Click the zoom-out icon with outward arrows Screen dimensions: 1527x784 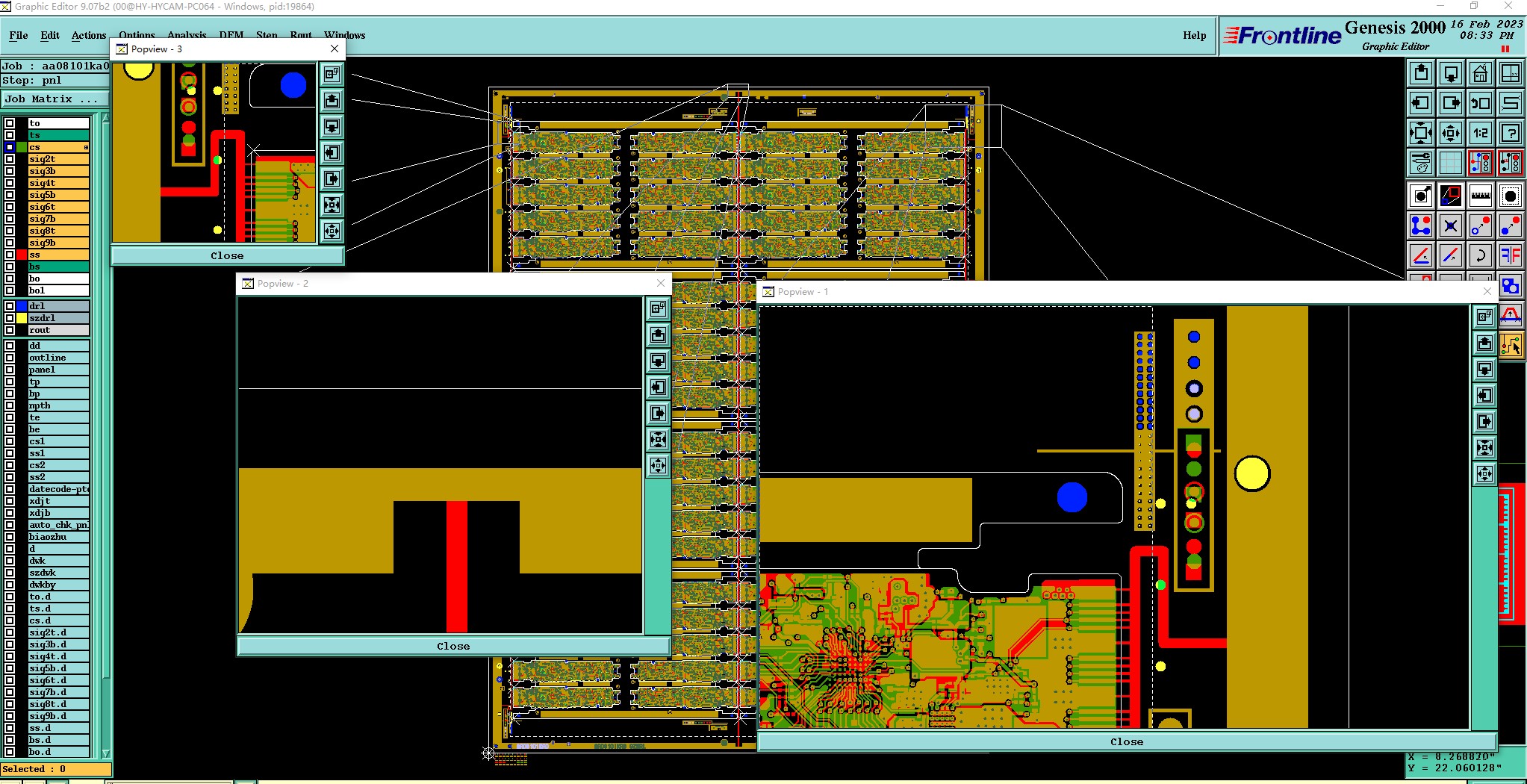click(1451, 133)
